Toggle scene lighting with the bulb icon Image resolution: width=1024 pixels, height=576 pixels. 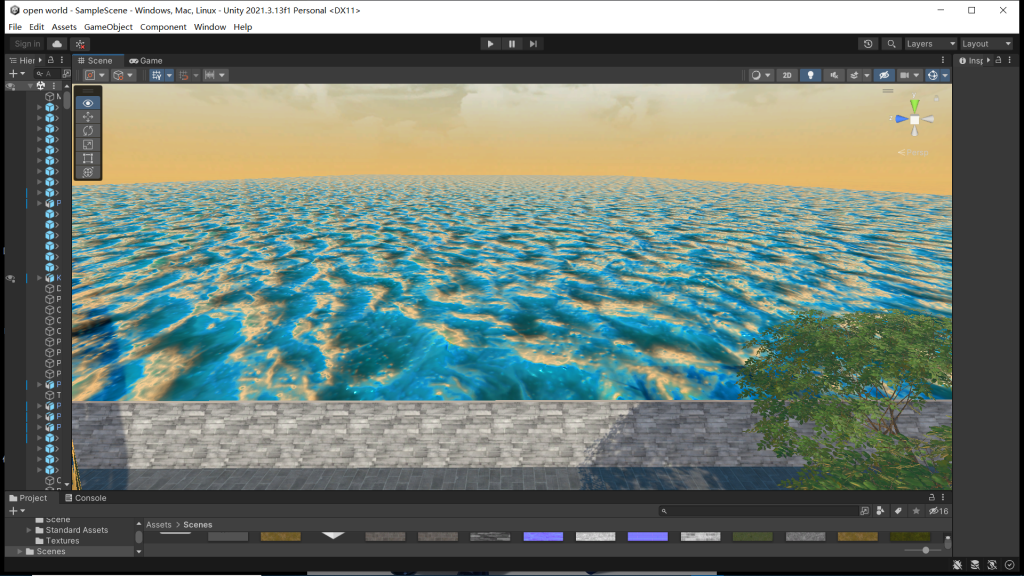810,75
